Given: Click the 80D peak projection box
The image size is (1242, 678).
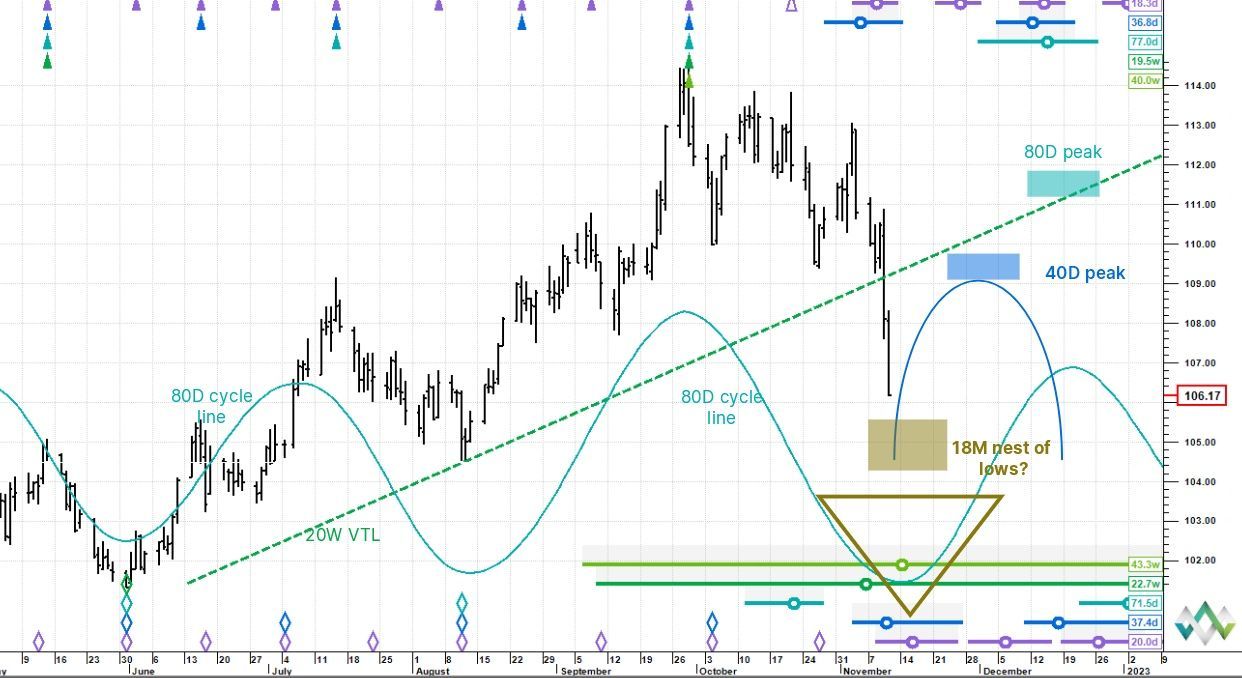Looking at the screenshot, I should (x=1062, y=184).
